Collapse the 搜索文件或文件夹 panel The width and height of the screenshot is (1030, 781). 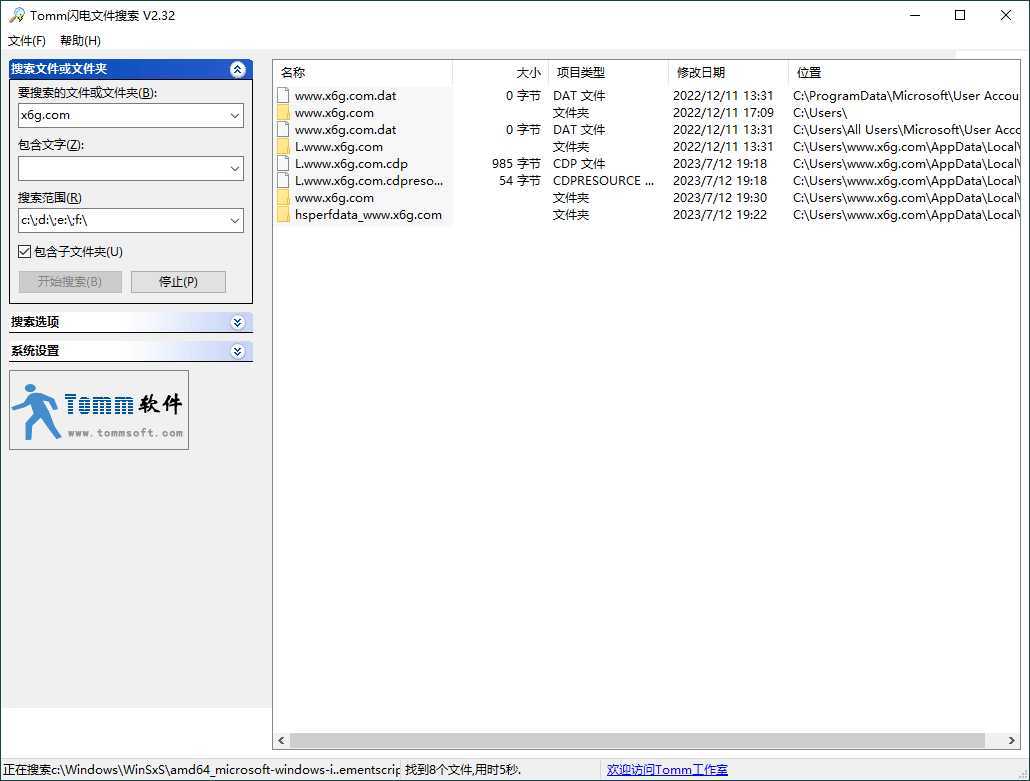coord(238,68)
